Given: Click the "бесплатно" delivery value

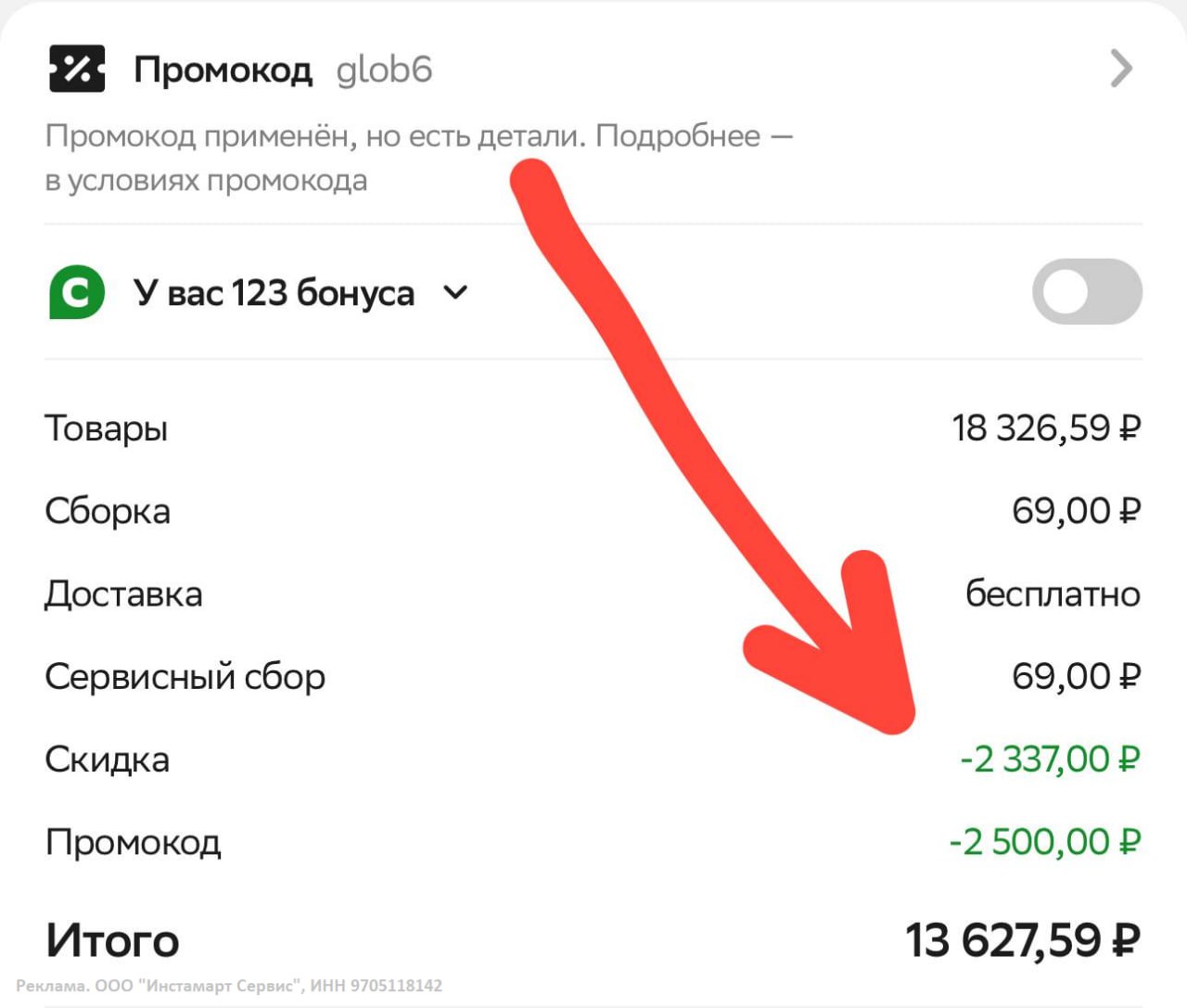Looking at the screenshot, I should (x=1053, y=593).
